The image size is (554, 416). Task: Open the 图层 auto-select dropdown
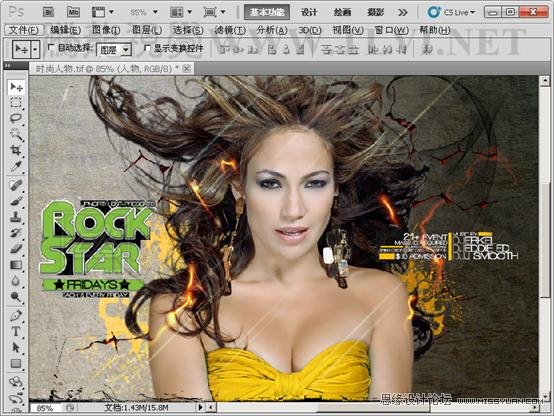[114, 50]
